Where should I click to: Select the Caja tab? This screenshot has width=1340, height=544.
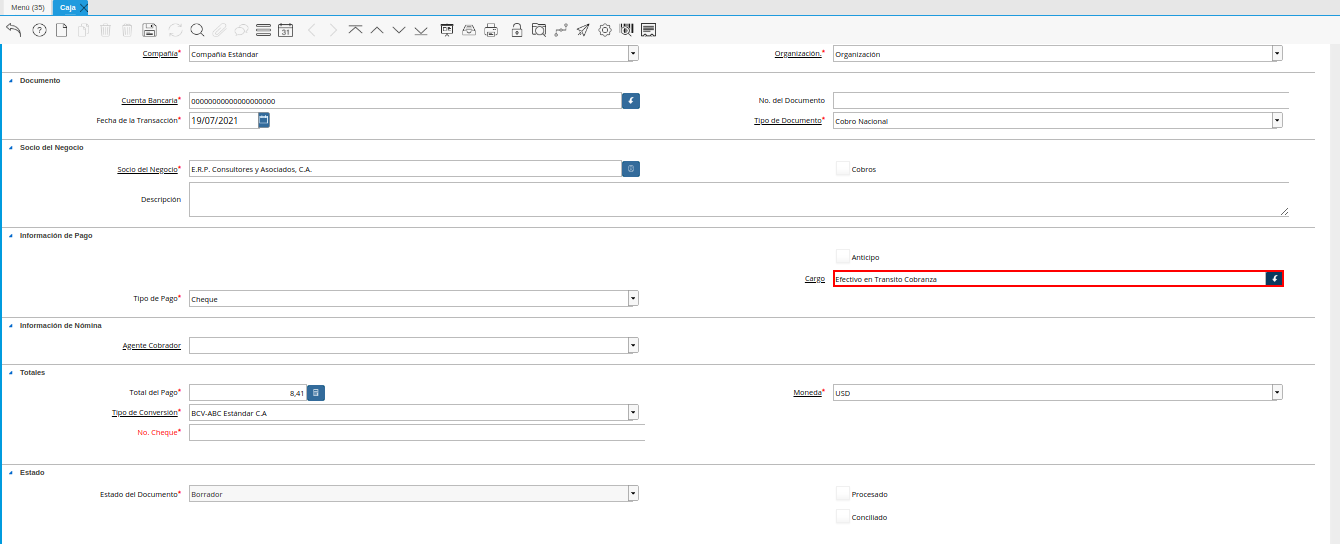[68, 7]
